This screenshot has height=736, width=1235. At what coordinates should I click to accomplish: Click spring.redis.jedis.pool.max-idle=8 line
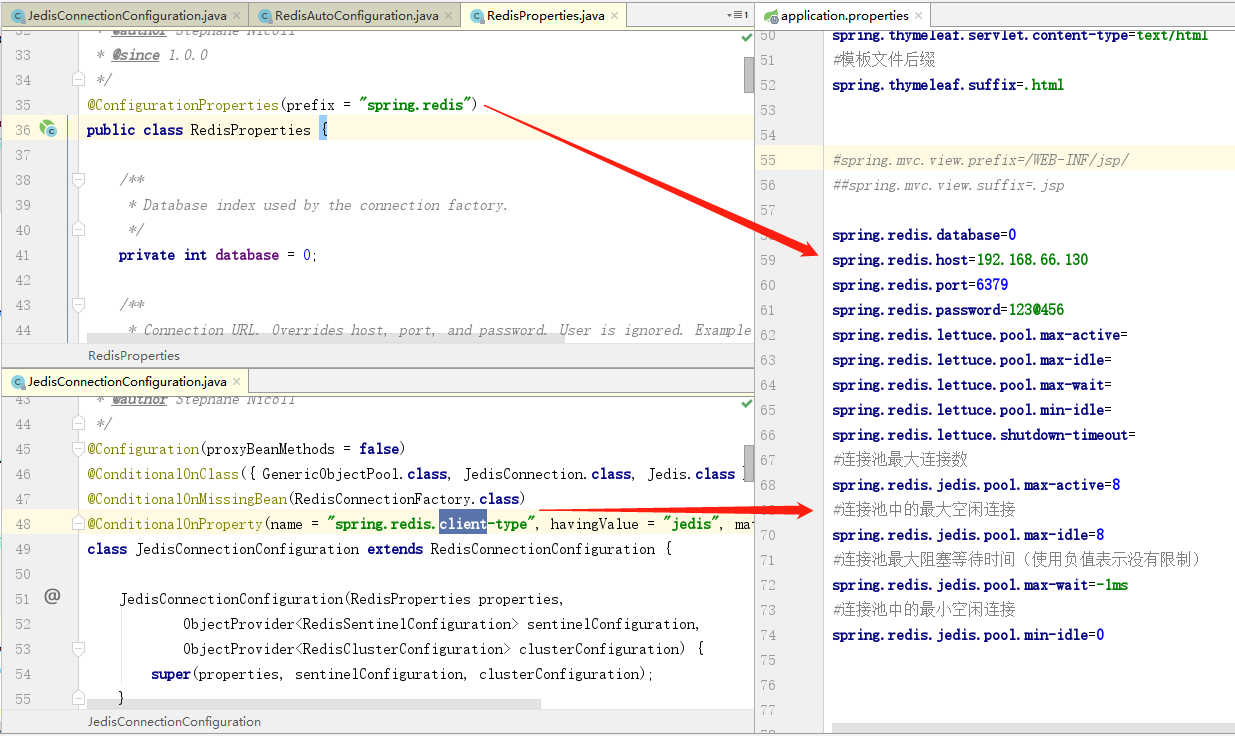coord(968,535)
